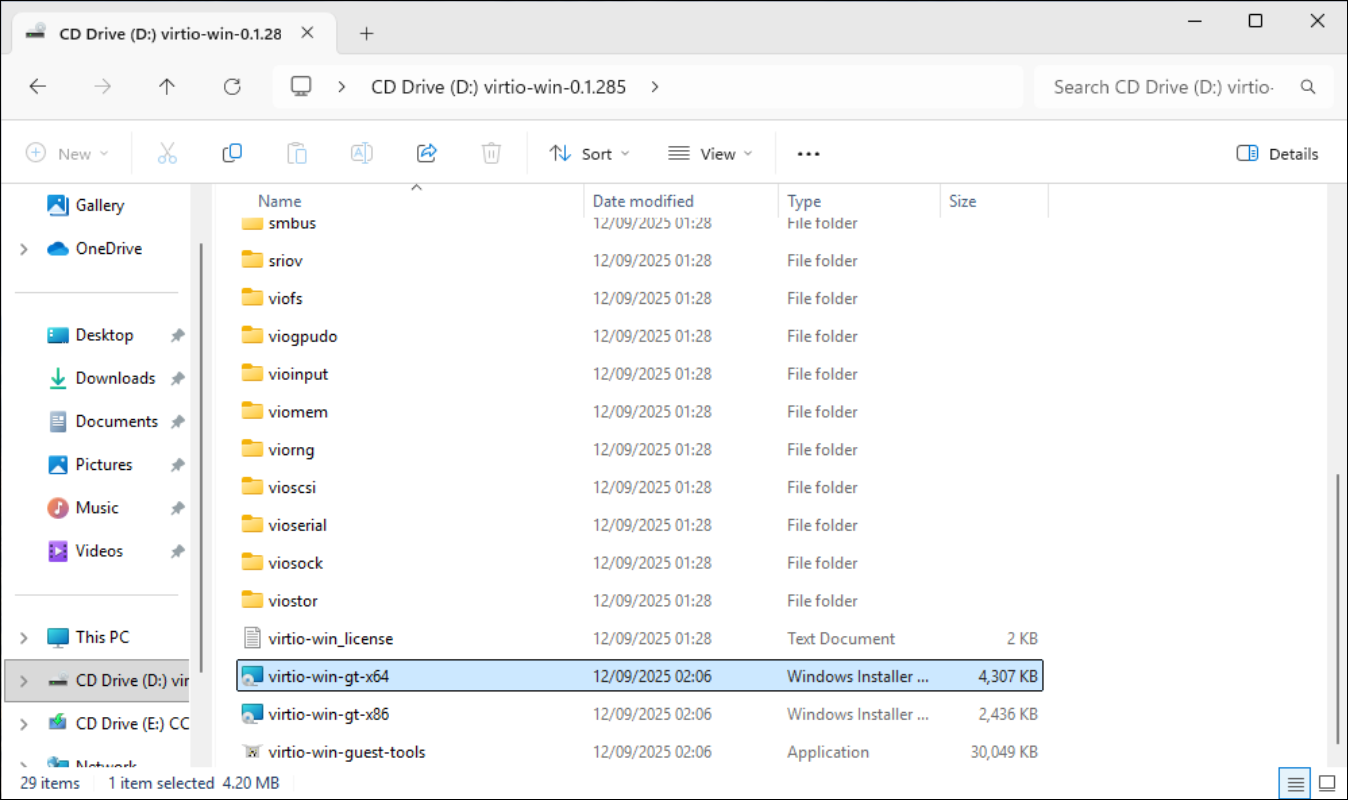Select the sriov folder icon
Viewport: 1348px width, 800px height.
(x=252, y=260)
